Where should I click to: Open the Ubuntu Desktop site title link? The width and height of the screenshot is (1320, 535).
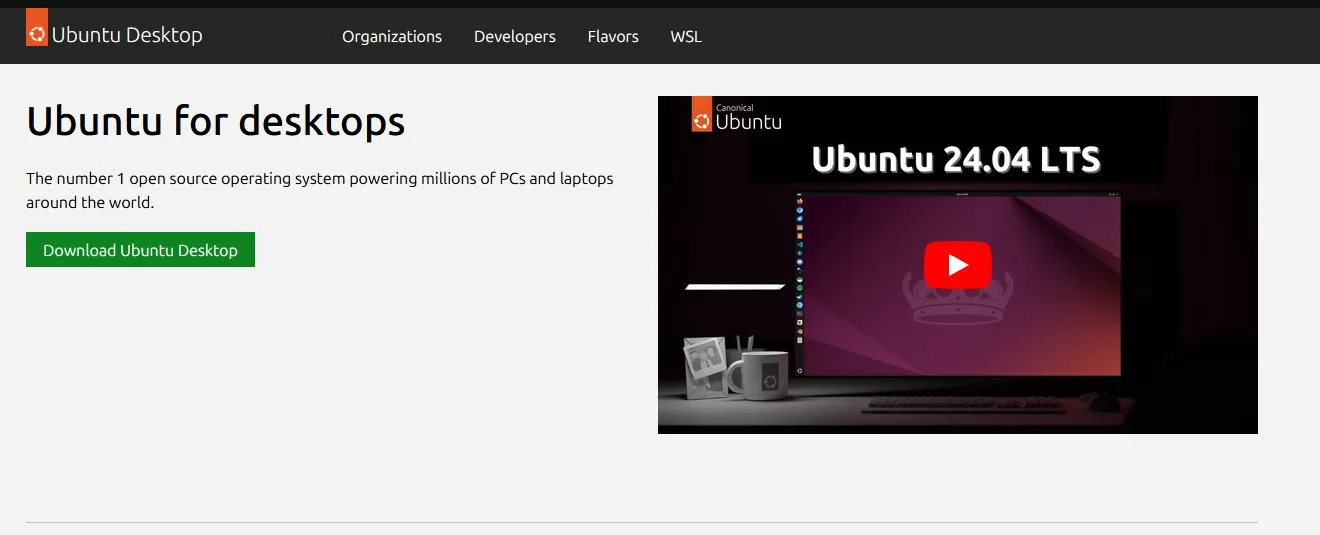pos(126,35)
